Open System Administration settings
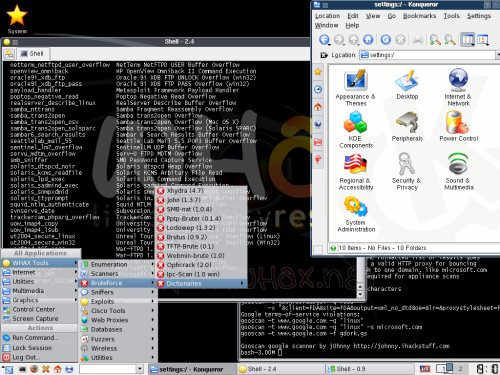 356,214
